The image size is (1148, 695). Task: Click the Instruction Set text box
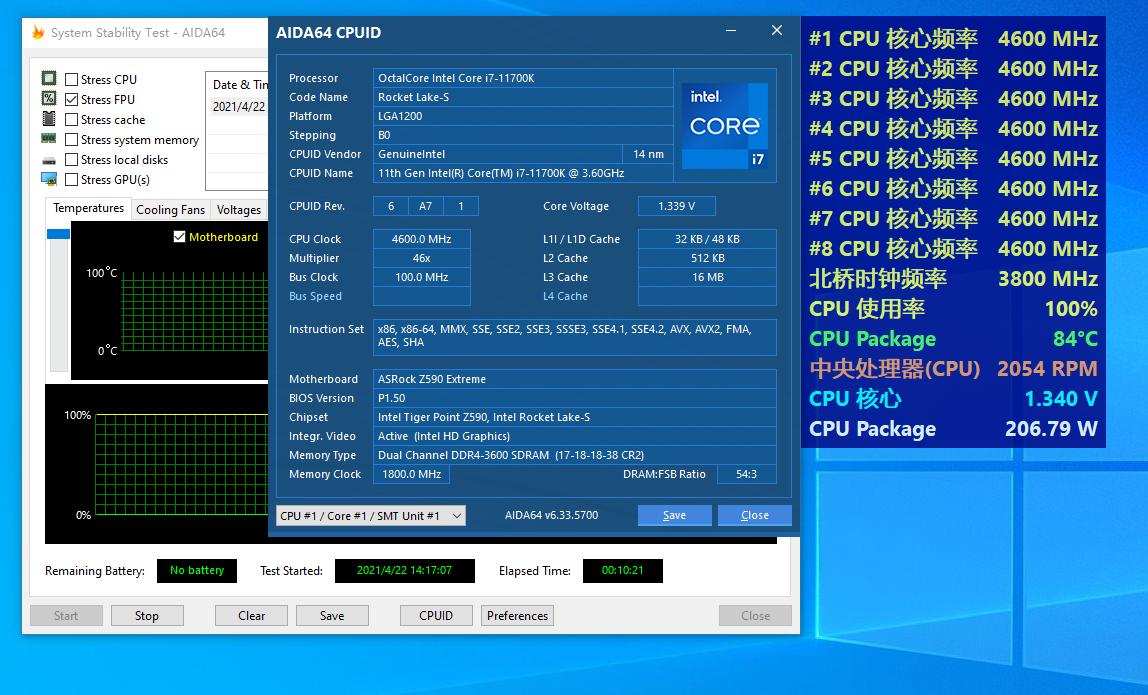coord(575,337)
